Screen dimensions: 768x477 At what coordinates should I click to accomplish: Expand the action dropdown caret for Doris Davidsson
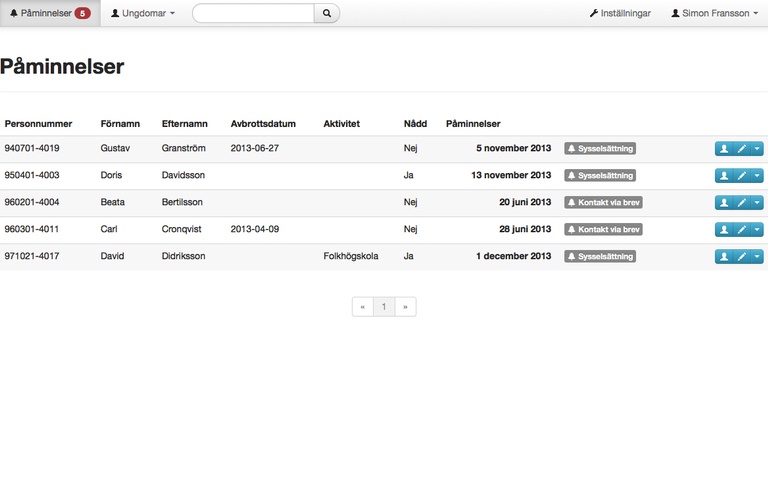[x=757, y=175]
